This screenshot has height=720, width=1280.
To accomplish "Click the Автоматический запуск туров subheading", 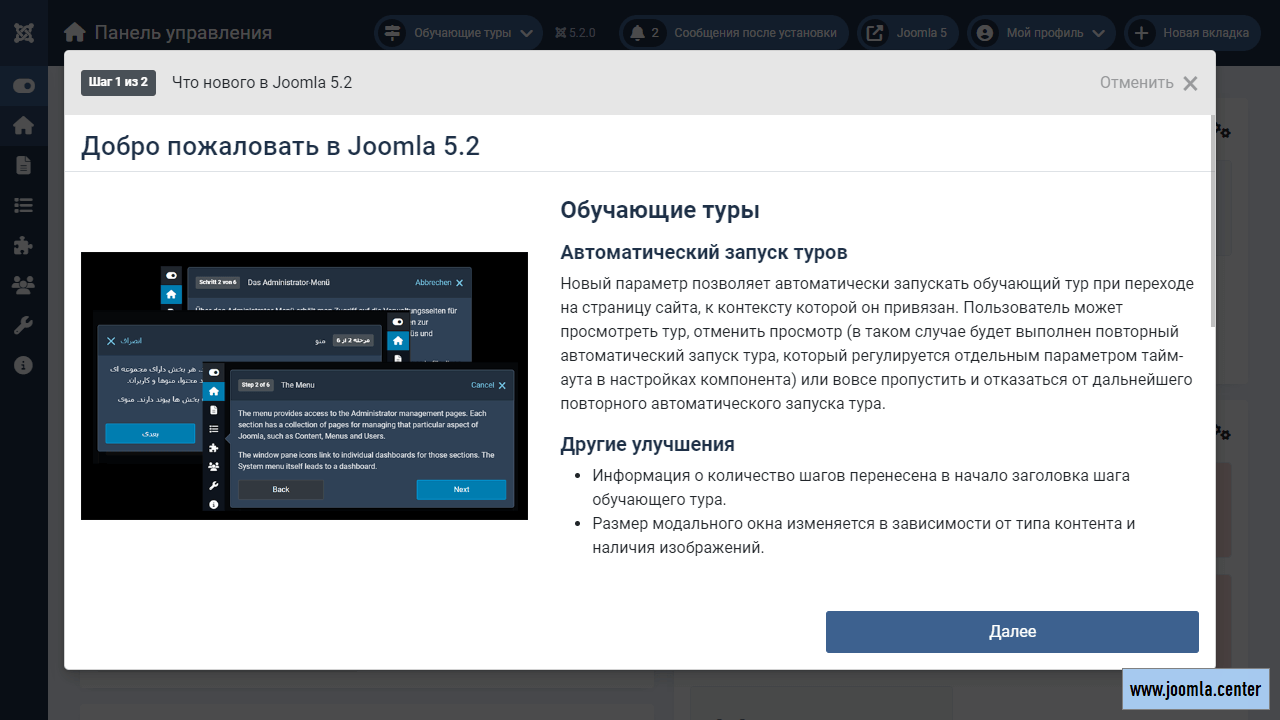I will pyautogui.click(x=704, y=252).
